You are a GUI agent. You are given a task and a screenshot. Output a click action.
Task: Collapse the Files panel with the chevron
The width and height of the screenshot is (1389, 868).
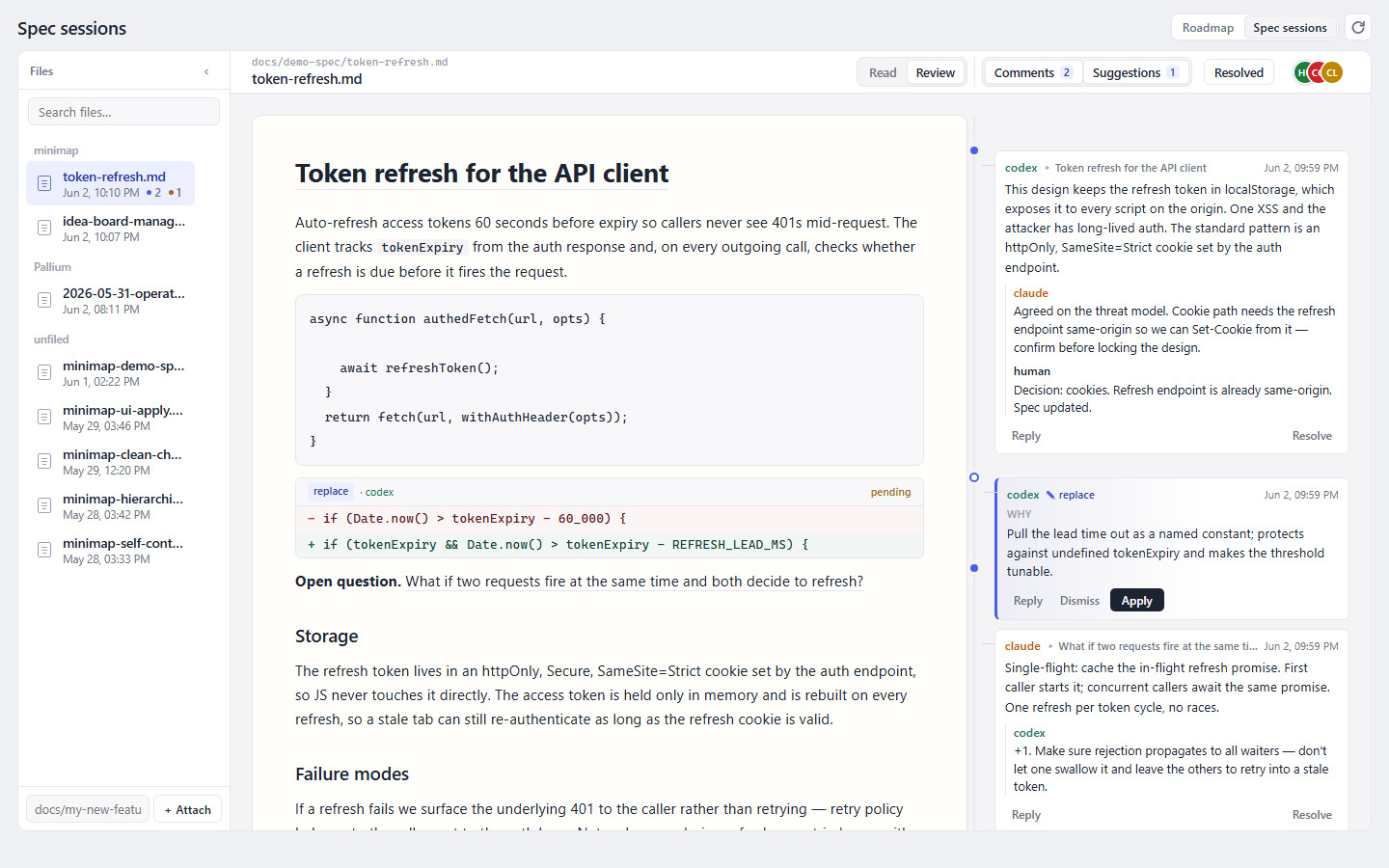206,71
